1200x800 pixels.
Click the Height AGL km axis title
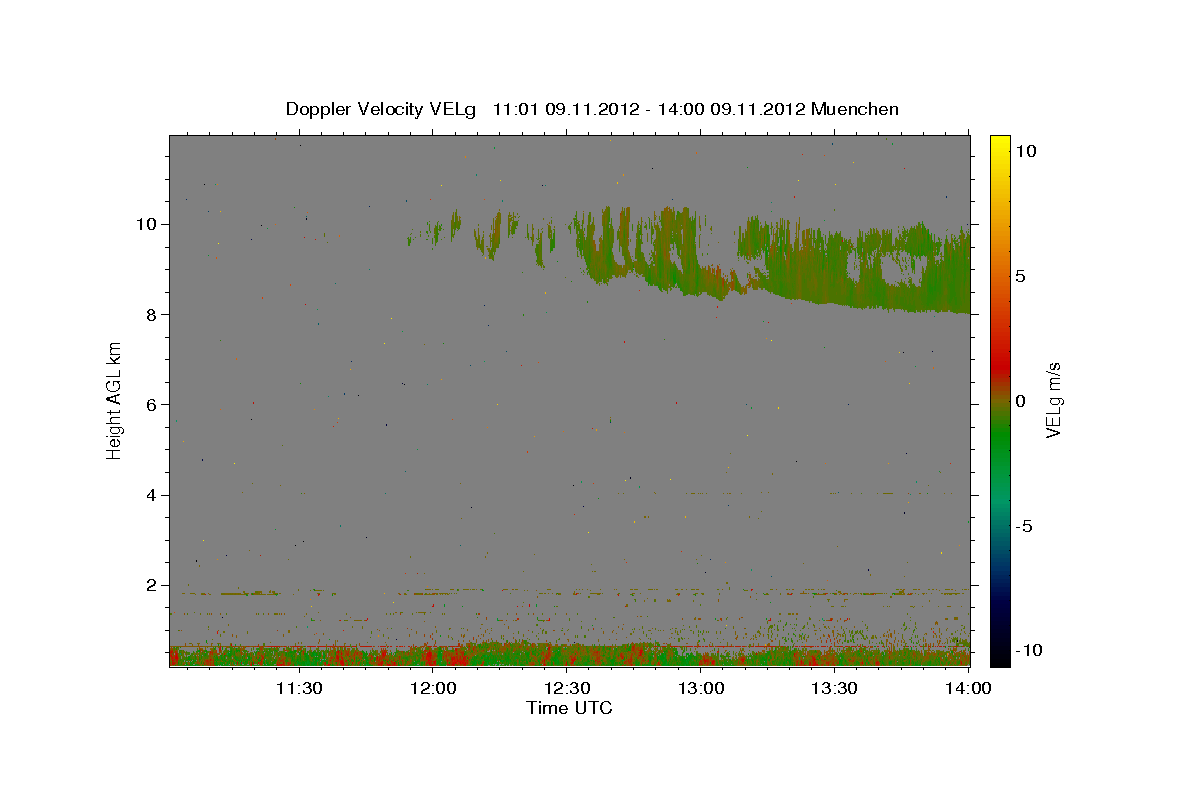(x=115, y=399)
